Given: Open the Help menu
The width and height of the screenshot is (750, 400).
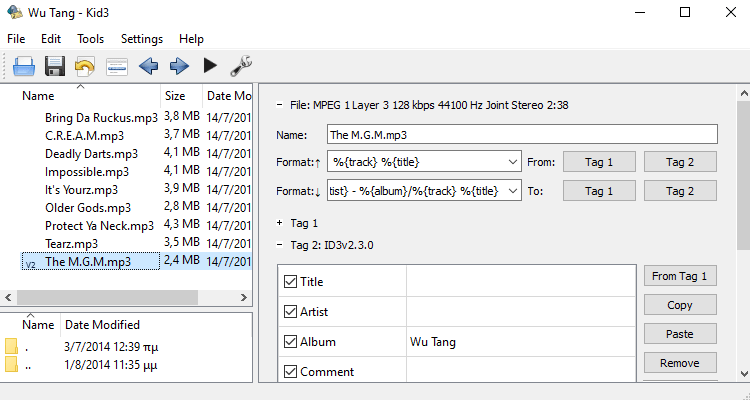Looking at the screenshot, I should (191, 39).
